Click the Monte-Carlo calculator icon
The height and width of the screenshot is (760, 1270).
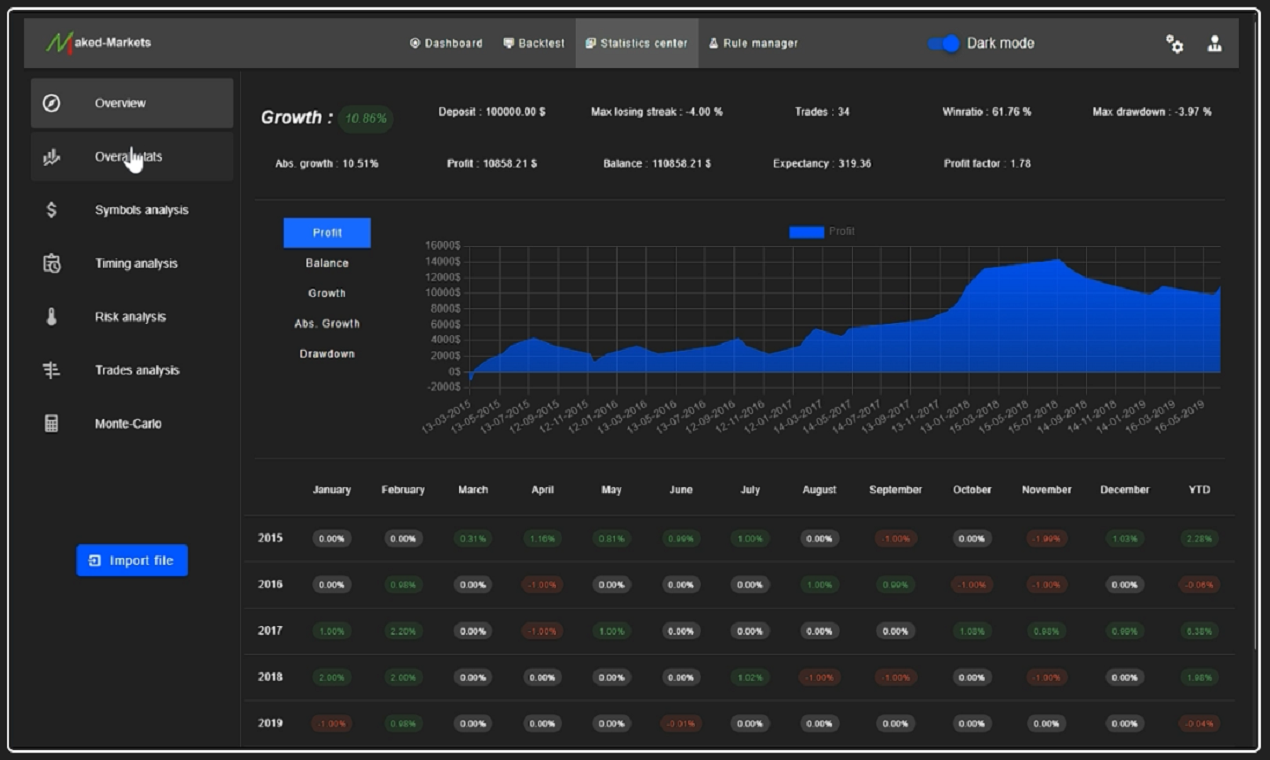(52, 424)
